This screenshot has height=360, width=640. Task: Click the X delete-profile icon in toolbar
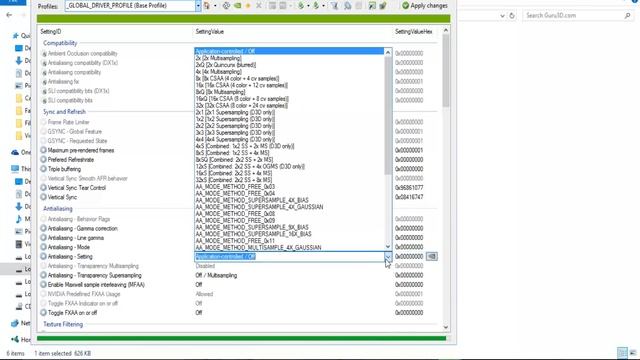tap(259, 6)
